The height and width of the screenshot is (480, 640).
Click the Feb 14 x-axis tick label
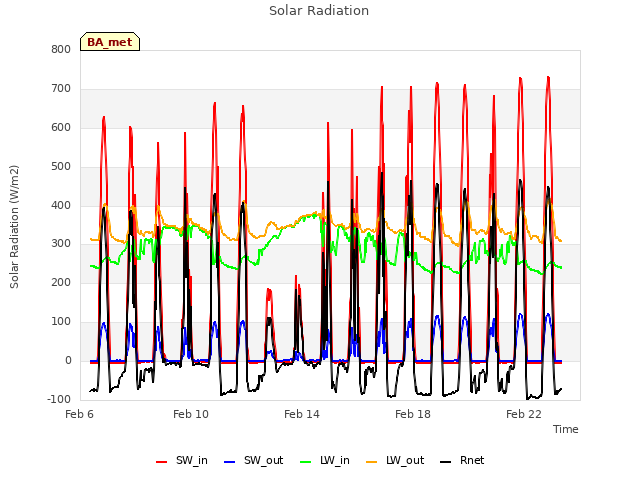tap(302, 414)
